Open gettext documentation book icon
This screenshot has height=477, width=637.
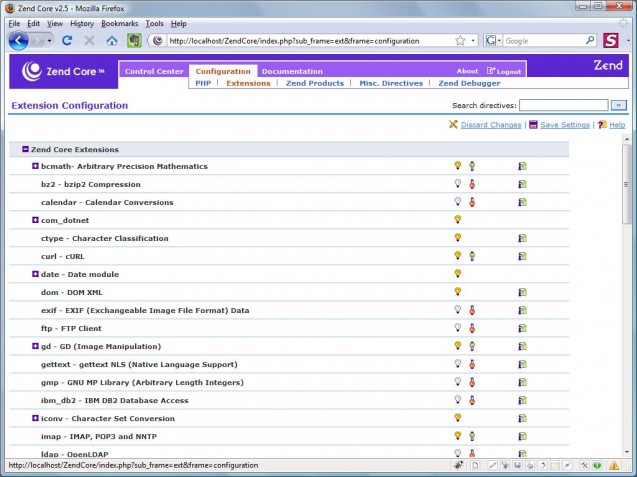tap(522, 364)
